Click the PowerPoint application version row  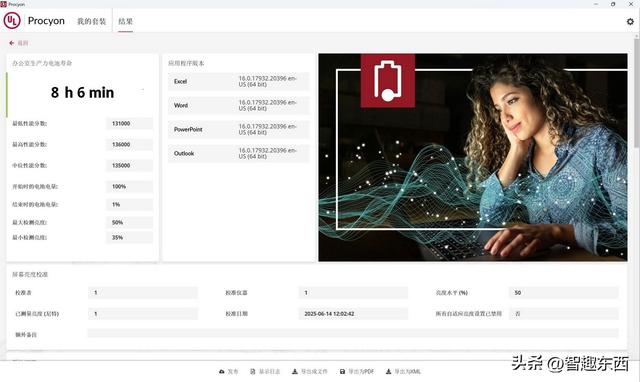[239, 129]
